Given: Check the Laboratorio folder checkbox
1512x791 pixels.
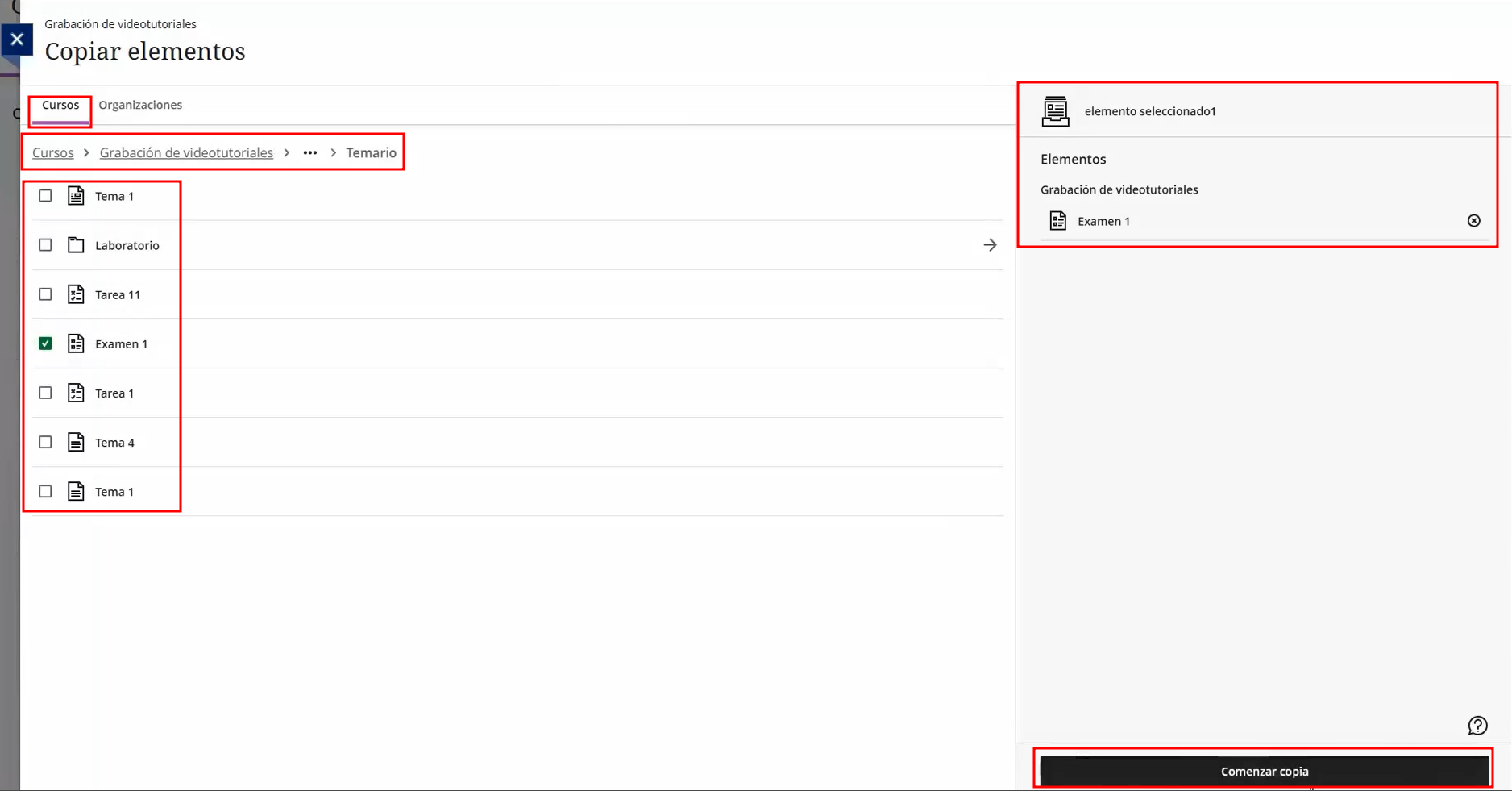Looking at the screenshot, I should [45, 245].
